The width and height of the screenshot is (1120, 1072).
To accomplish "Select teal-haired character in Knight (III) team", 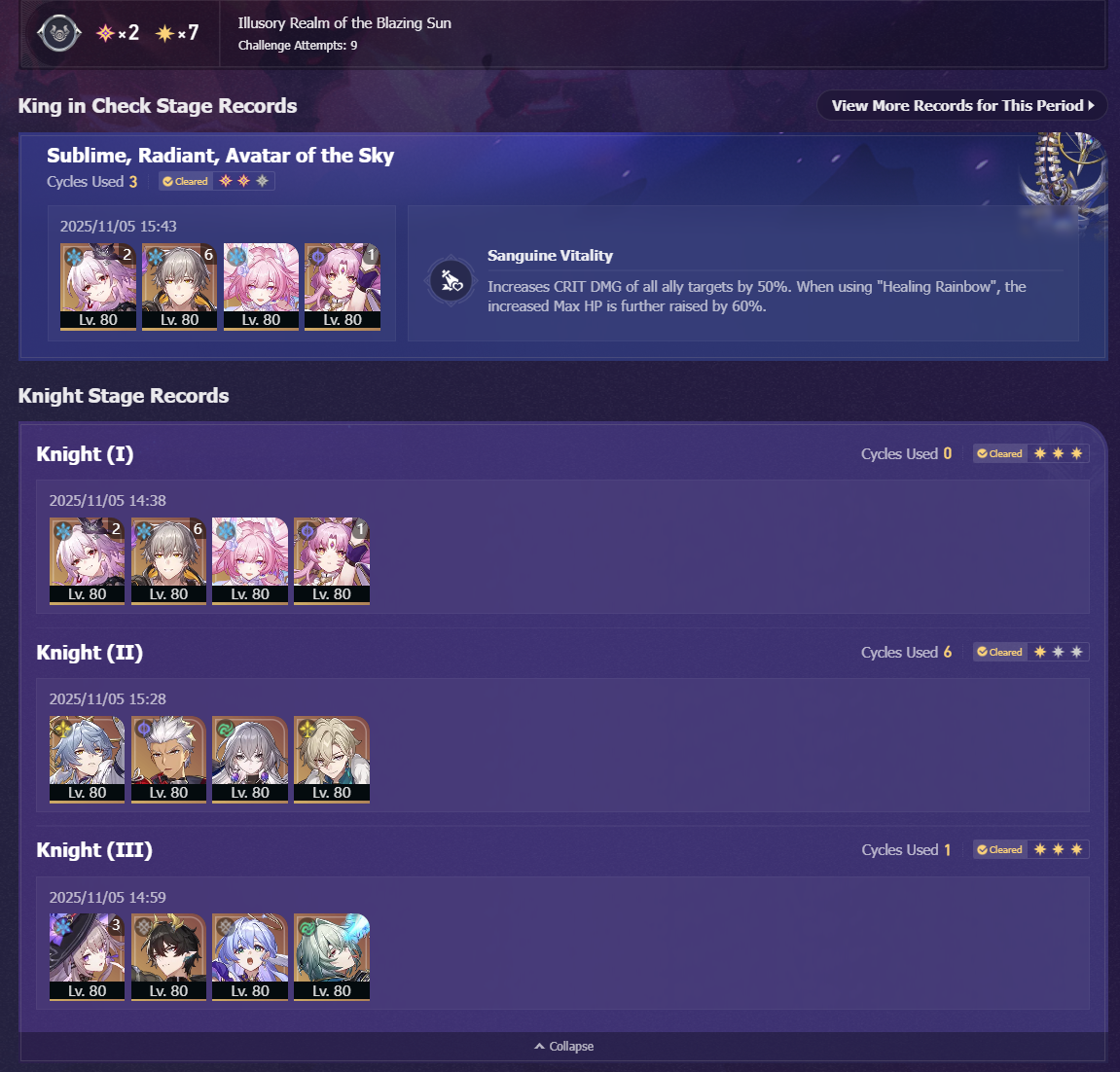I will (332, 957).
